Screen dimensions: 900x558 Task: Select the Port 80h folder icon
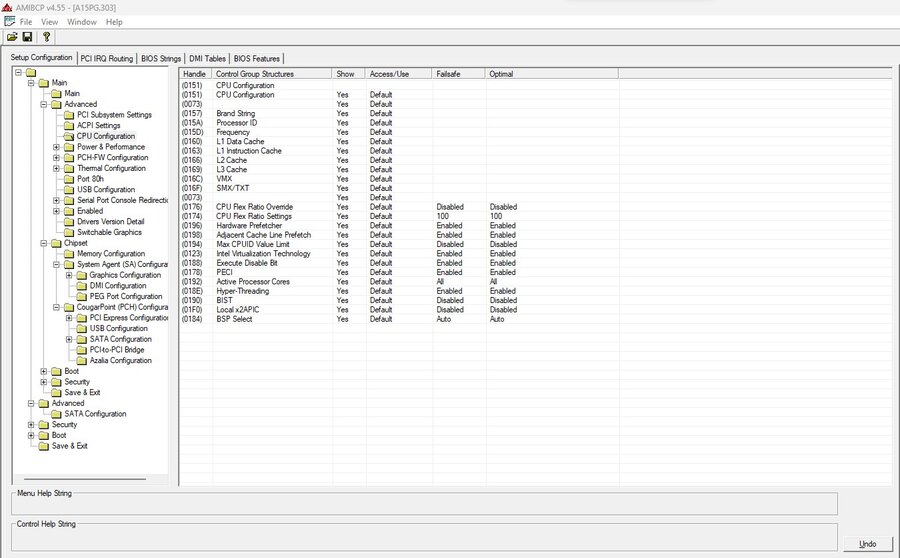click(x=69, y=179)
